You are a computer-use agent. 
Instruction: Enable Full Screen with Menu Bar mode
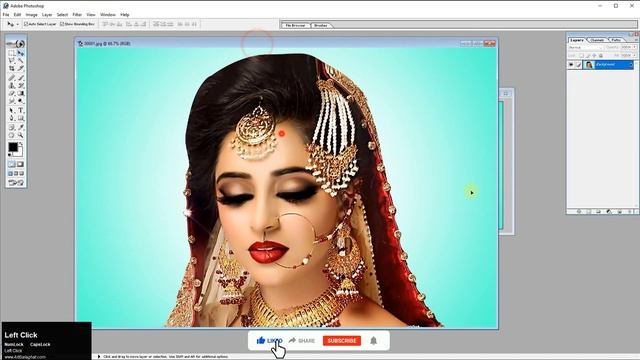coord(16,173)
